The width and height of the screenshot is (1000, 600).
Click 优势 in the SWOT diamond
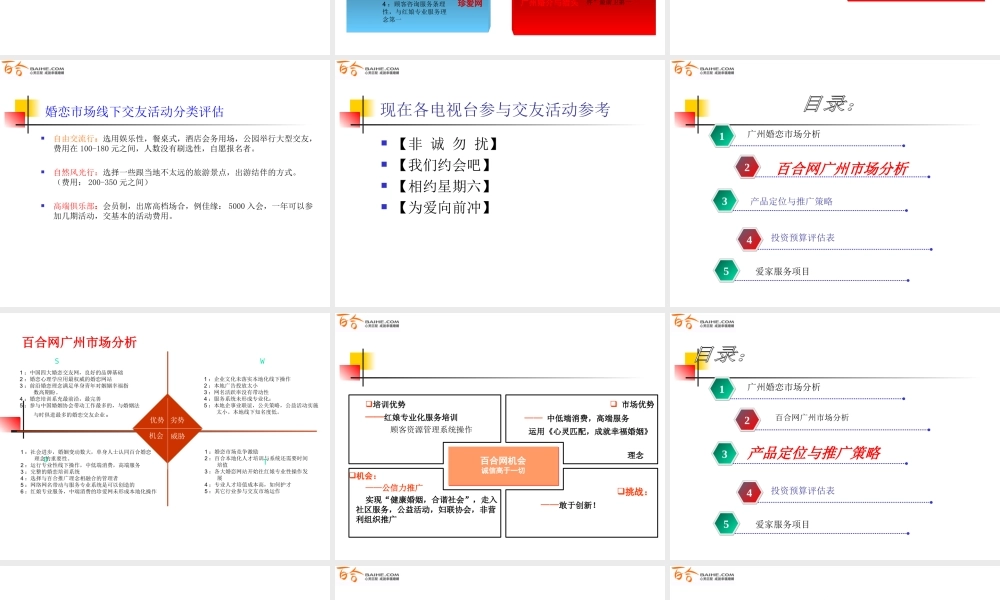(x=157, y=420)
